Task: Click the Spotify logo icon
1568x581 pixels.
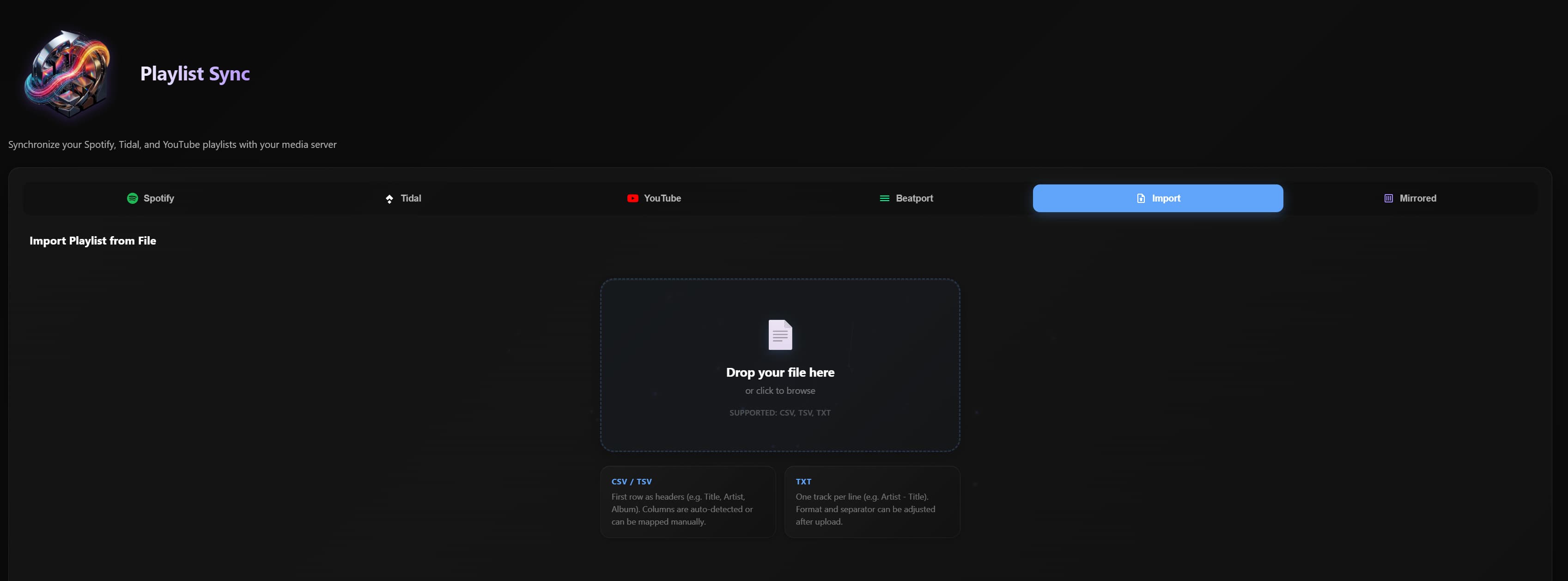Action: point(132,199)
